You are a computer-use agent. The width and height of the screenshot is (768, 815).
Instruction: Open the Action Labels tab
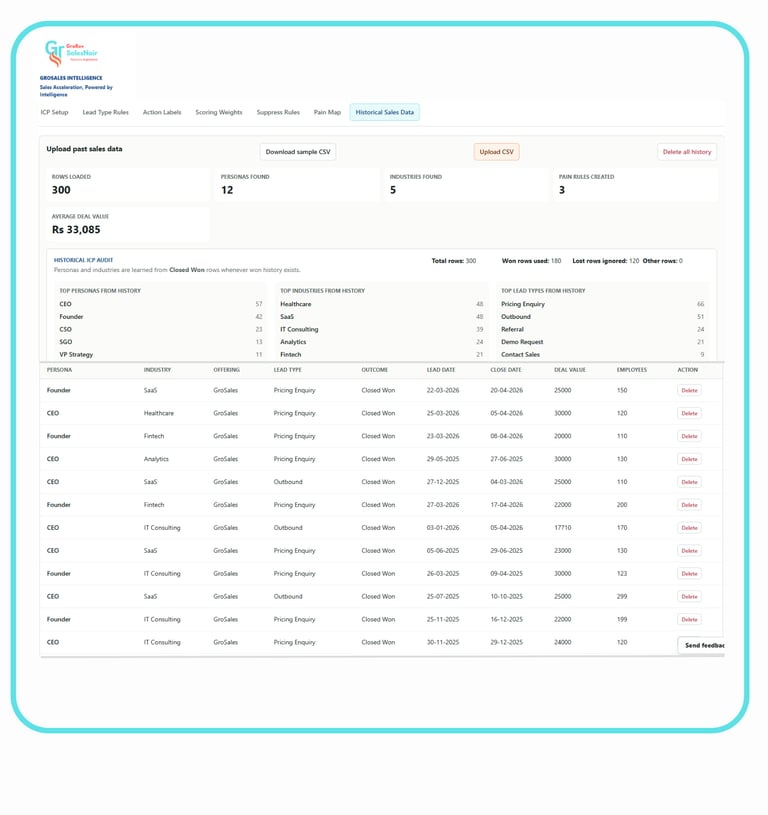[x=162, y=112]
